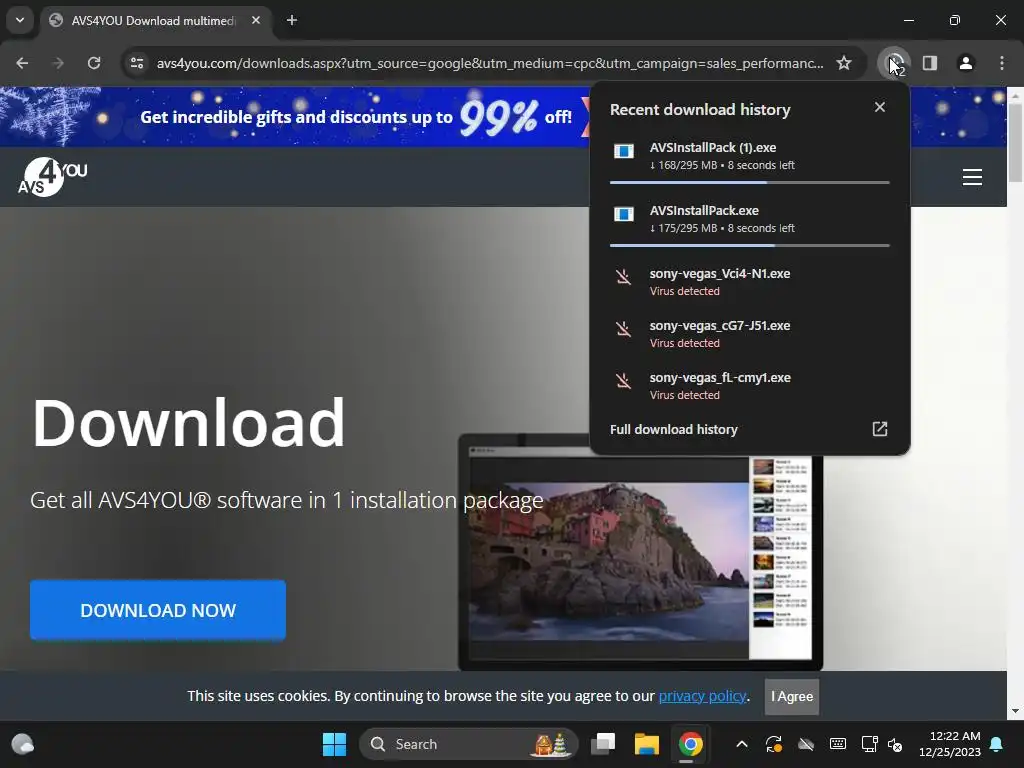Go back to the previous page
This screenshot has height=768, width=1024.
point(22,63)
